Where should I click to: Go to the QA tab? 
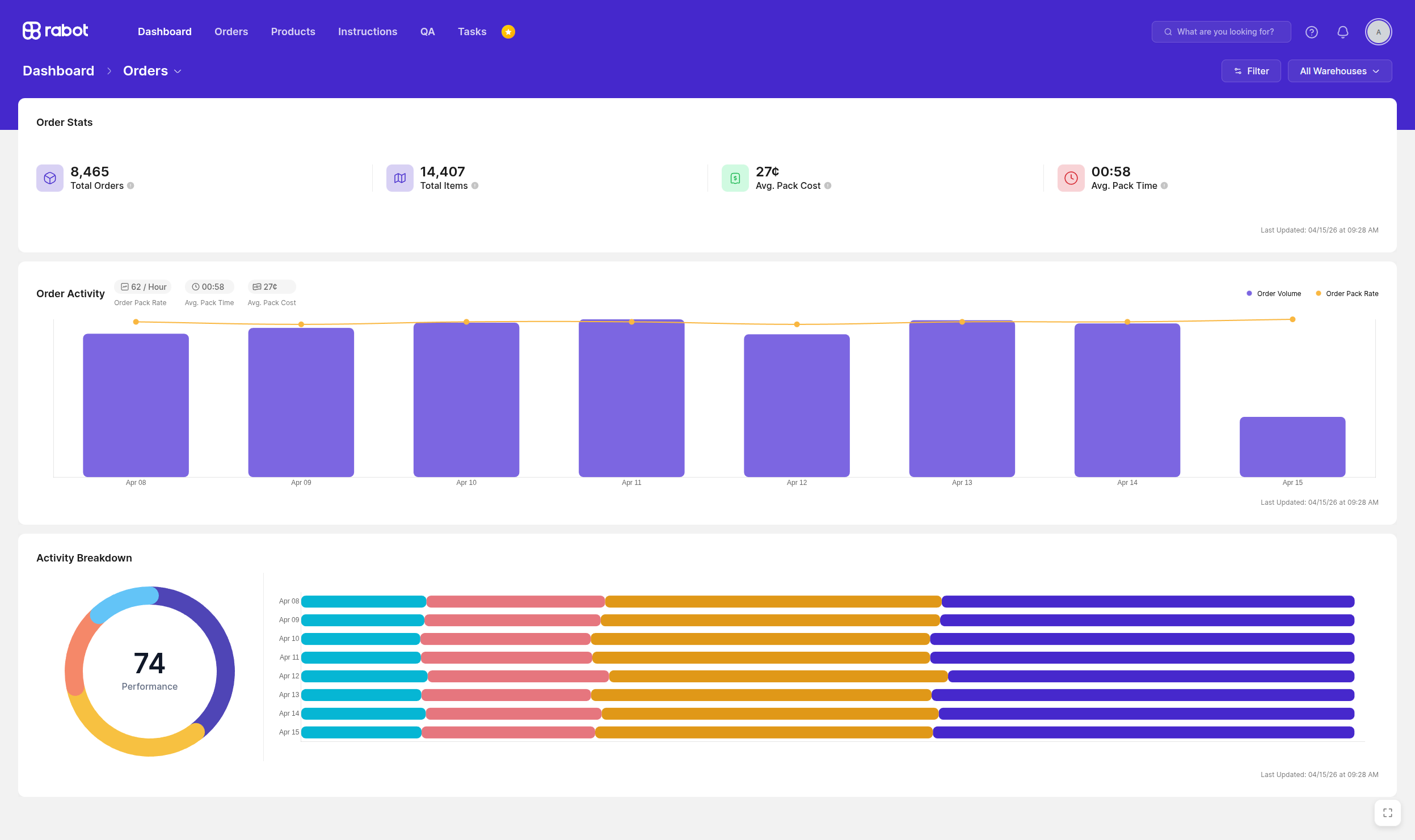click(427, 32)
